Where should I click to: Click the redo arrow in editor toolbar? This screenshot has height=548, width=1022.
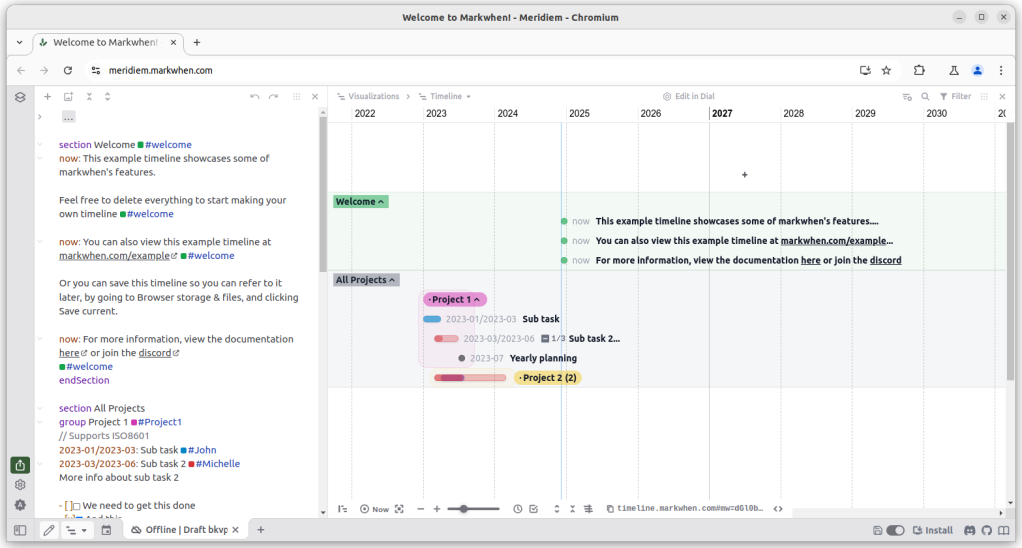274,96
